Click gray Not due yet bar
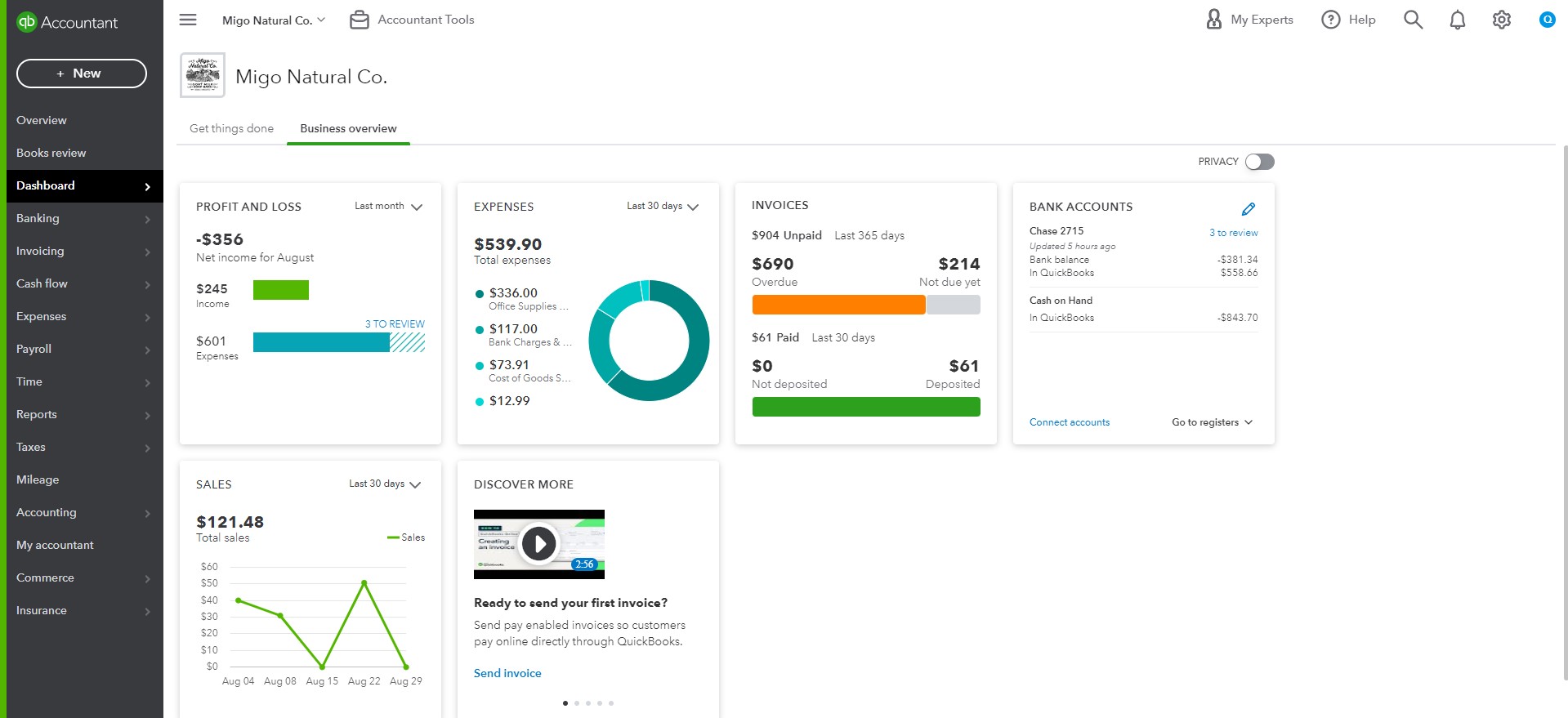The image size is (1568, 718). (x=954, y=305)
